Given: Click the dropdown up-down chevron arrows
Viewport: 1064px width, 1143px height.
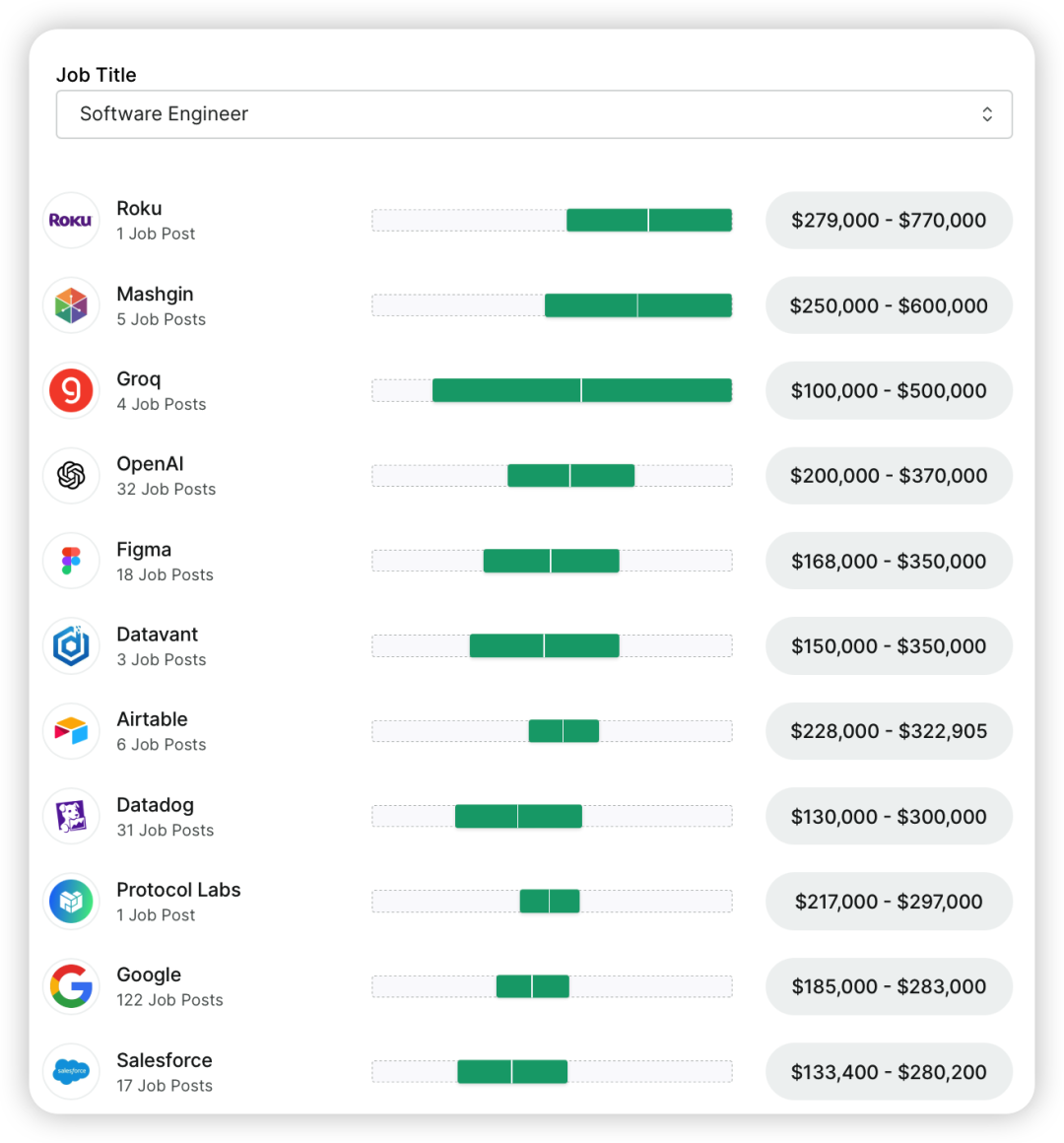Looking at the screenshot, I should tap(987, 114).
